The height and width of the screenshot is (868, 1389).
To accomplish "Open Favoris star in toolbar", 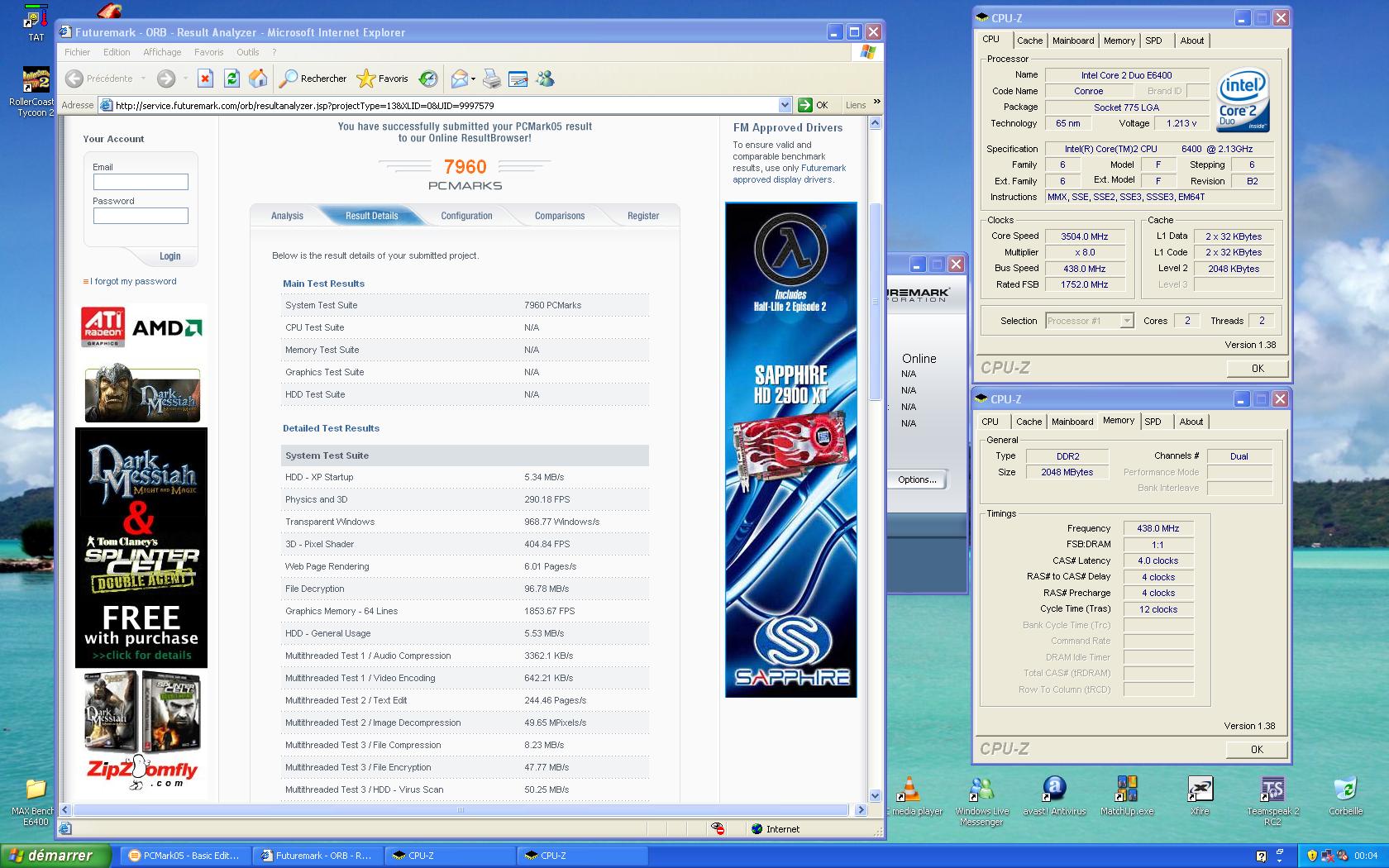I will [382, 79].
